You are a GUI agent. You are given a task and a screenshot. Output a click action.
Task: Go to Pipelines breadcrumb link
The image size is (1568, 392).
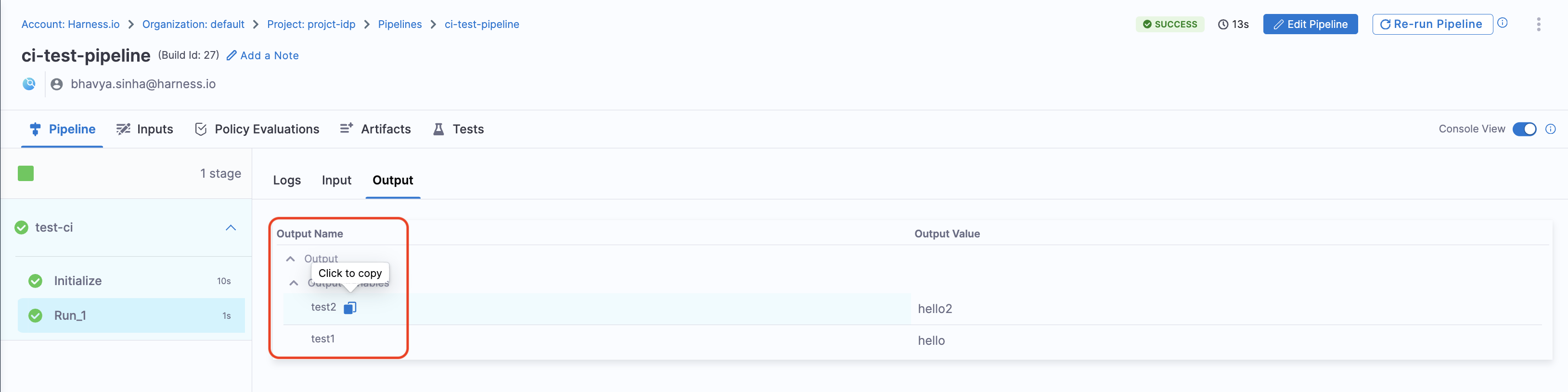click(399, 25)
